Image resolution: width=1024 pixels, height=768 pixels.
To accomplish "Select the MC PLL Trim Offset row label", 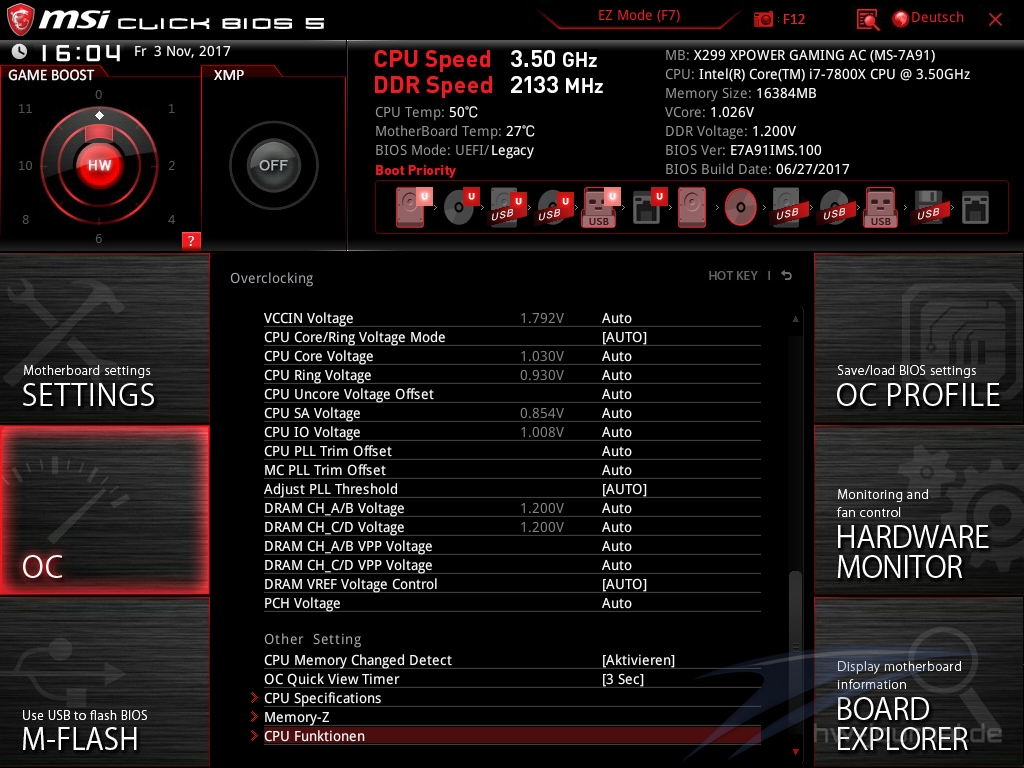I will (325, 470).
